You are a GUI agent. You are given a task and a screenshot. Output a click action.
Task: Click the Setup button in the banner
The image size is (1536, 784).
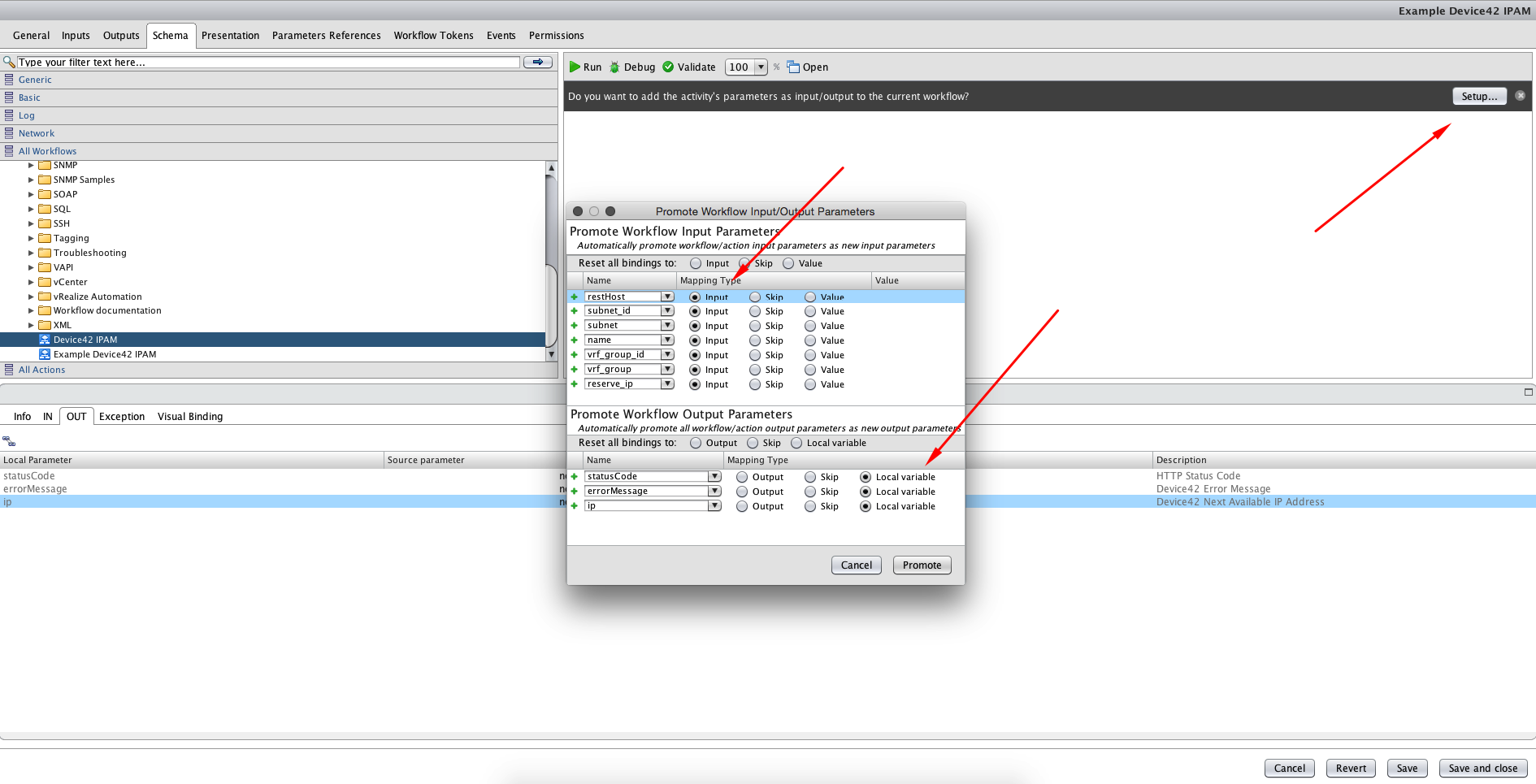coord(1478,96)
